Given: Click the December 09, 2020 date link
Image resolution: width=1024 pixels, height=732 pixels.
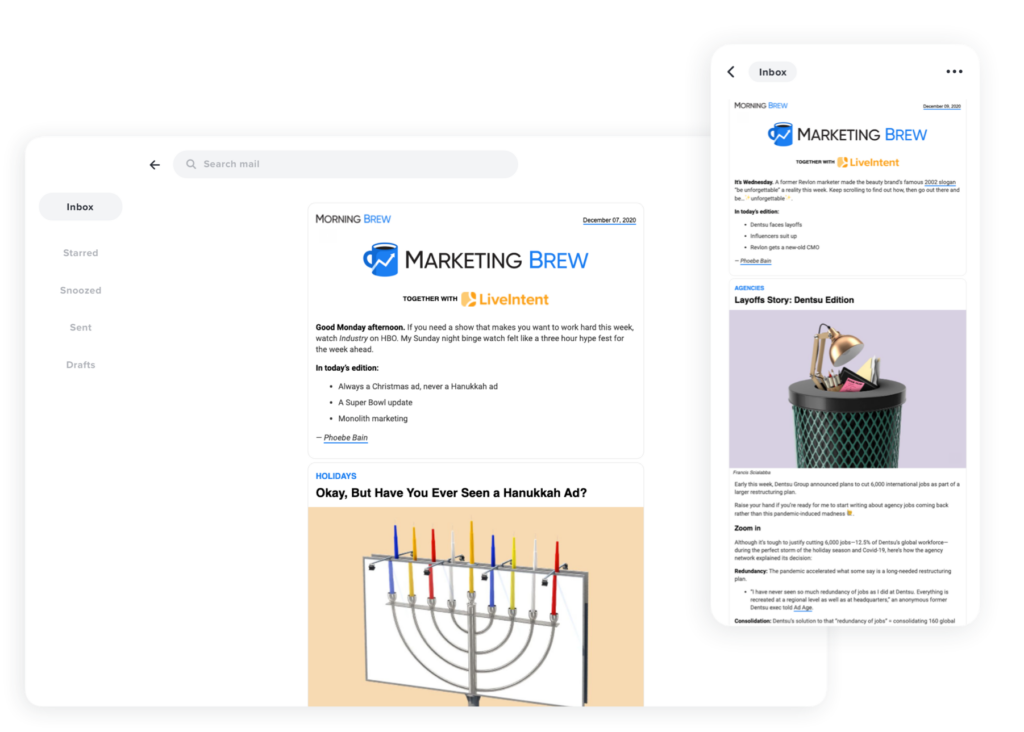Looking at the screenshot, I should 942,106.
